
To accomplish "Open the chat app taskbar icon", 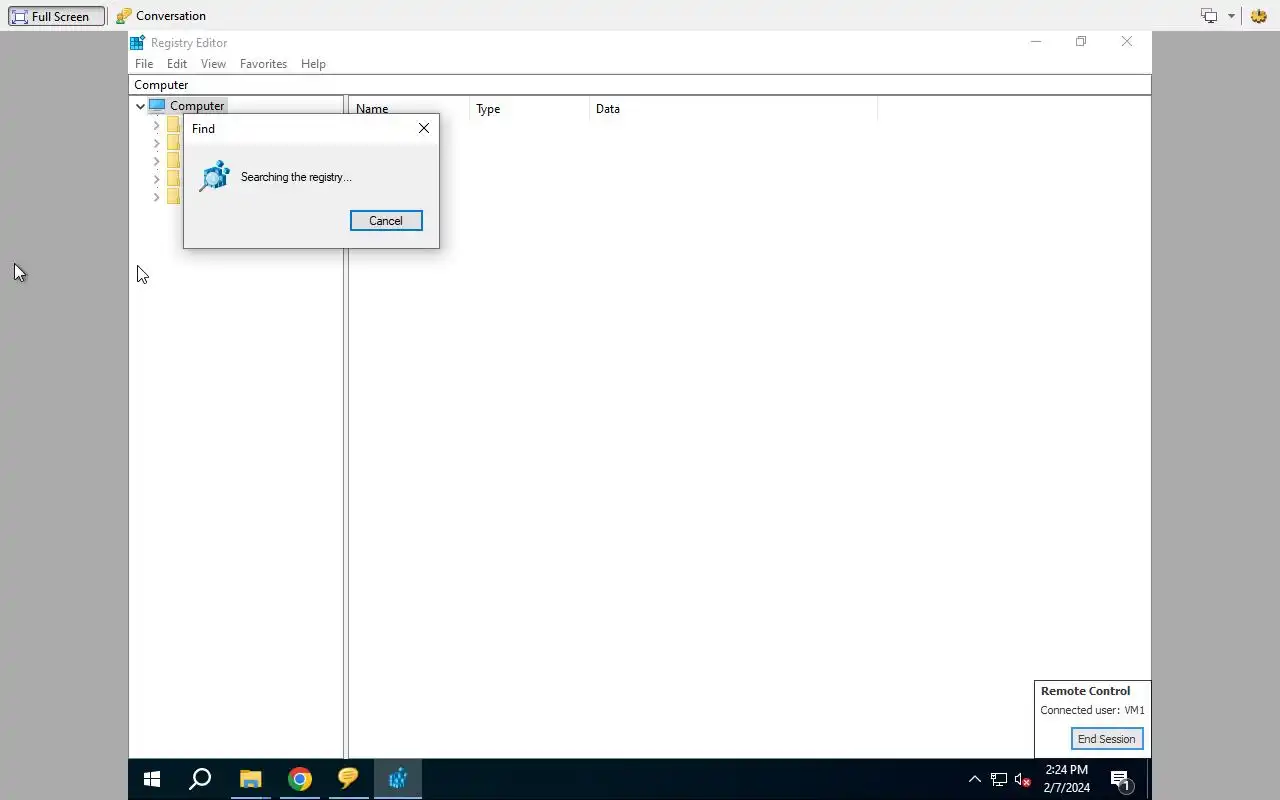I will pos(348,779).
